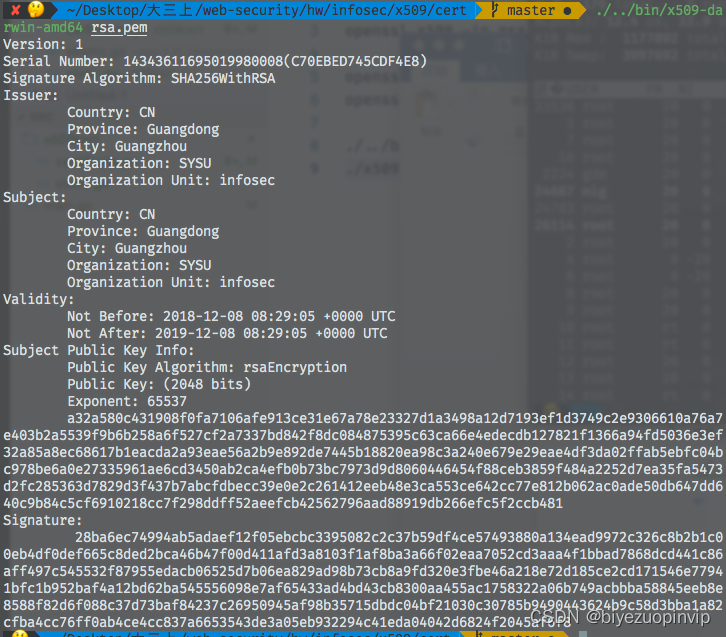Click the signature line starting 8588f82d
Image resolution: width=726 pixels, height=637 pixels.
click(x=363, y=606)
